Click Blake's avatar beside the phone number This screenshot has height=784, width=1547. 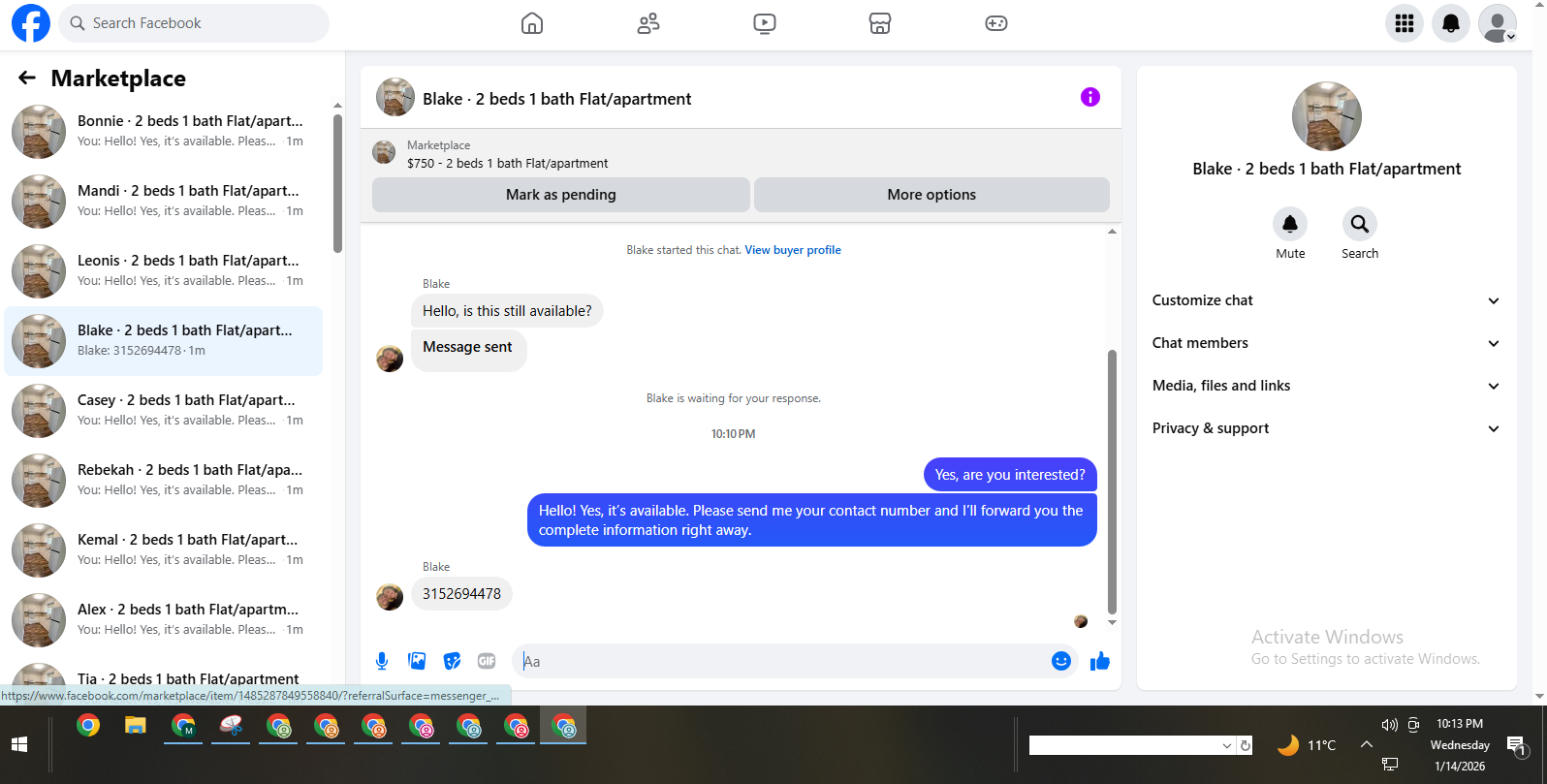(x=390, y=597)
